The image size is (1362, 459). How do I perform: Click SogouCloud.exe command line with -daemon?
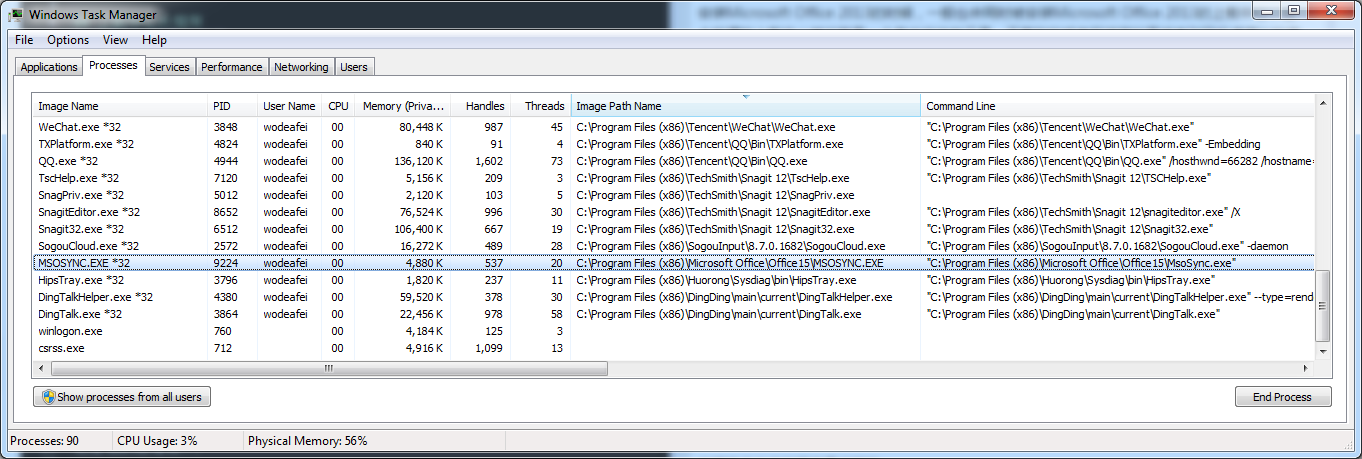1107,246
